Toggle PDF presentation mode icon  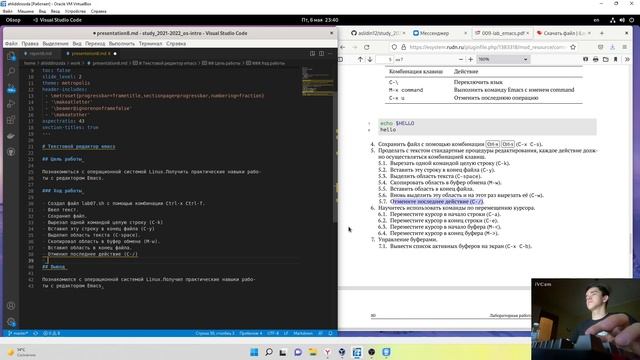pyautogui.click(x=585, y=60)
